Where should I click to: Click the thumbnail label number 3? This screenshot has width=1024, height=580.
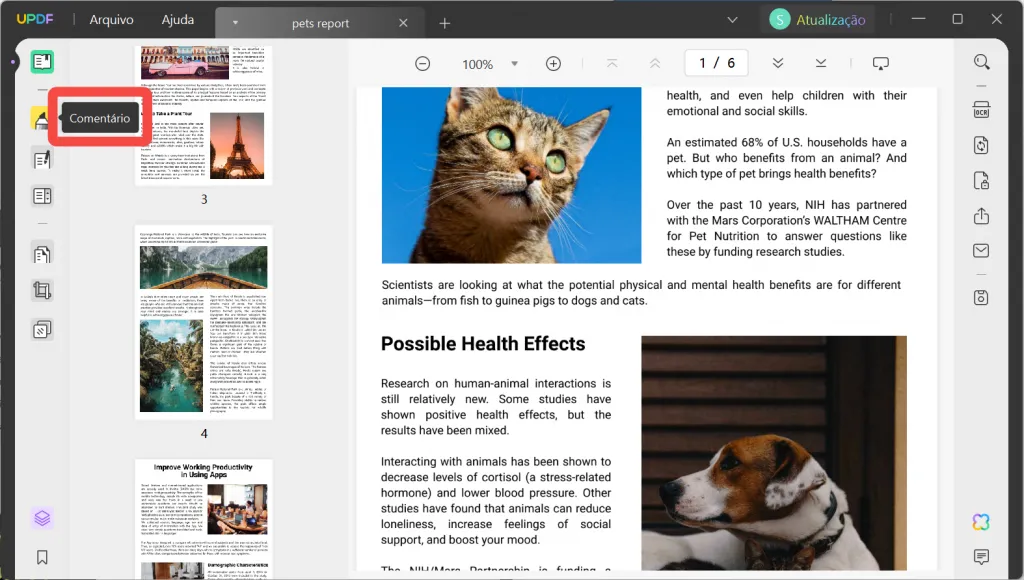204,199
